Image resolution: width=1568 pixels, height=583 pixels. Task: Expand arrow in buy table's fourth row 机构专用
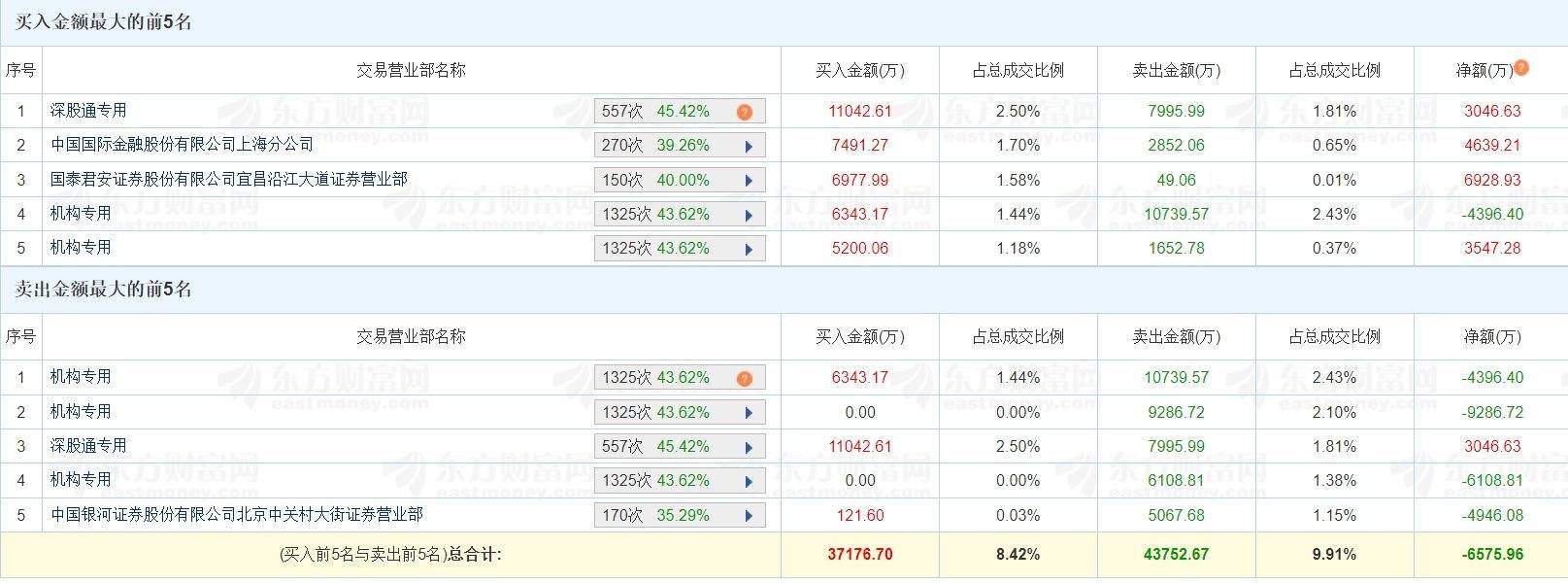[749, 215]
